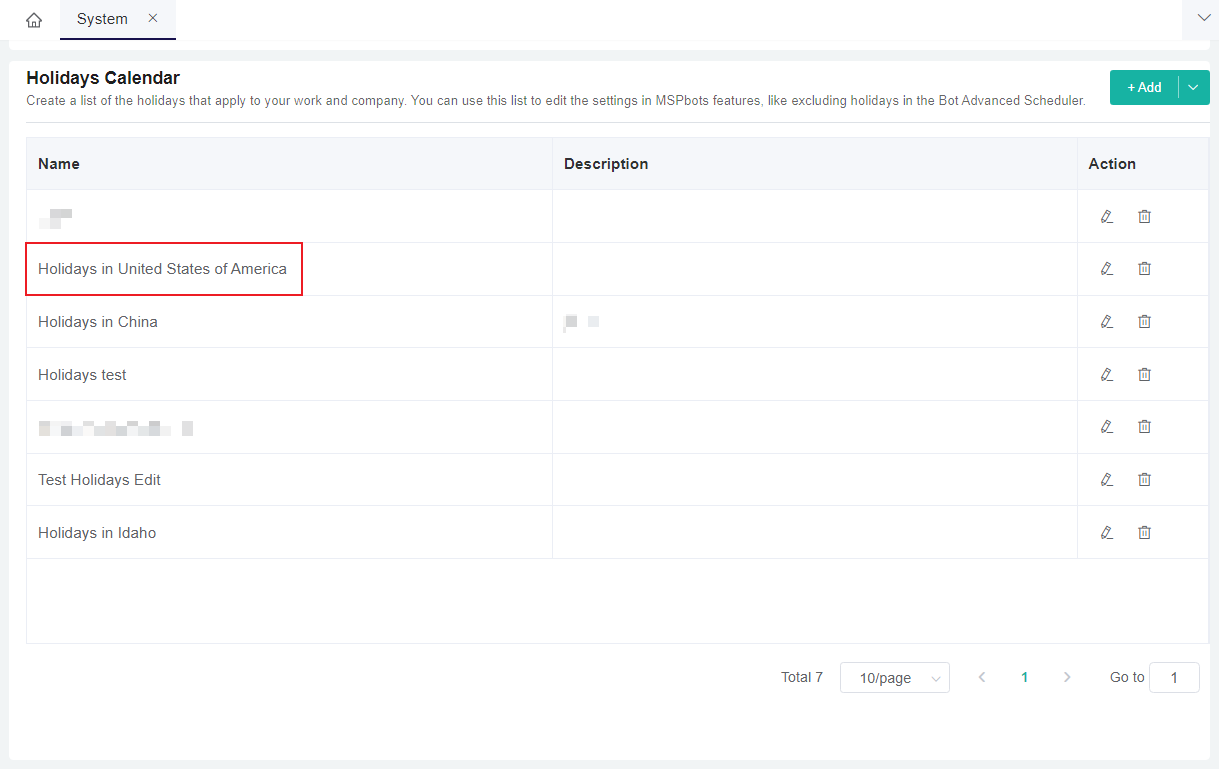Open Holidays in United States of America
1219x769 pixels.
(162, 269)
